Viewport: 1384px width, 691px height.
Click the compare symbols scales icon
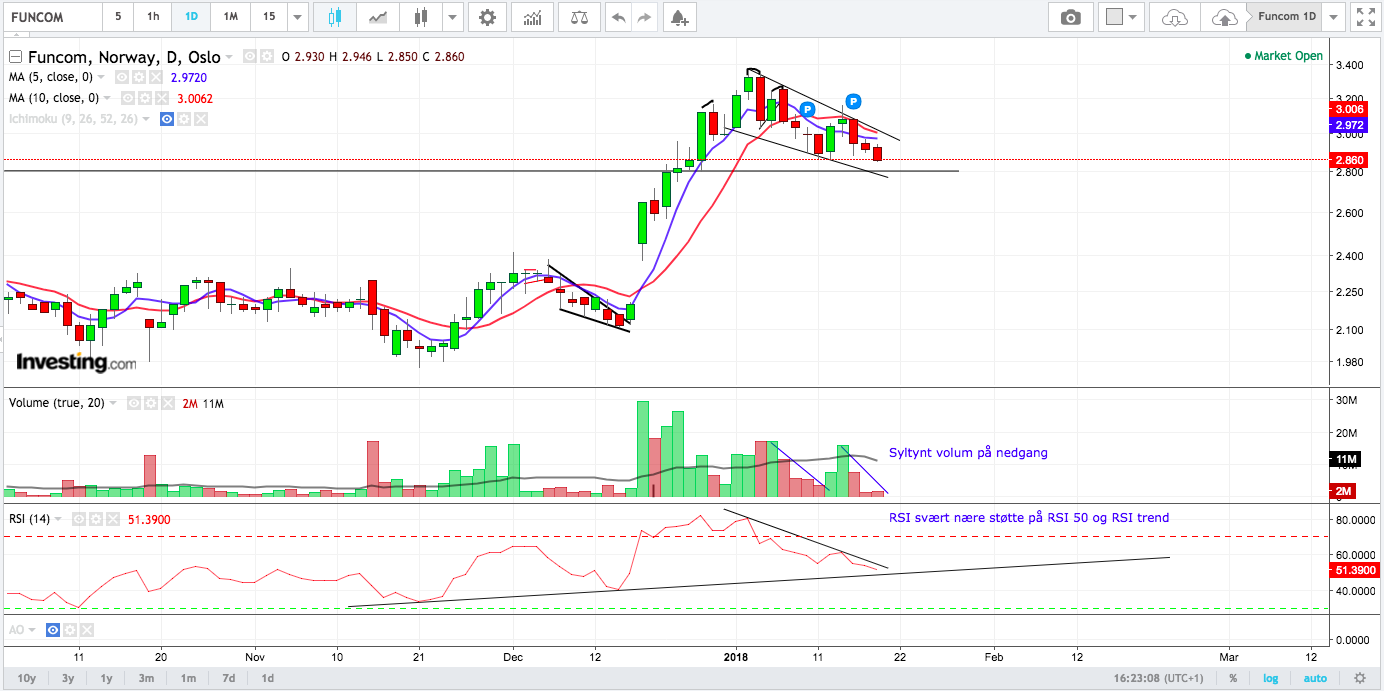point(579,17)
